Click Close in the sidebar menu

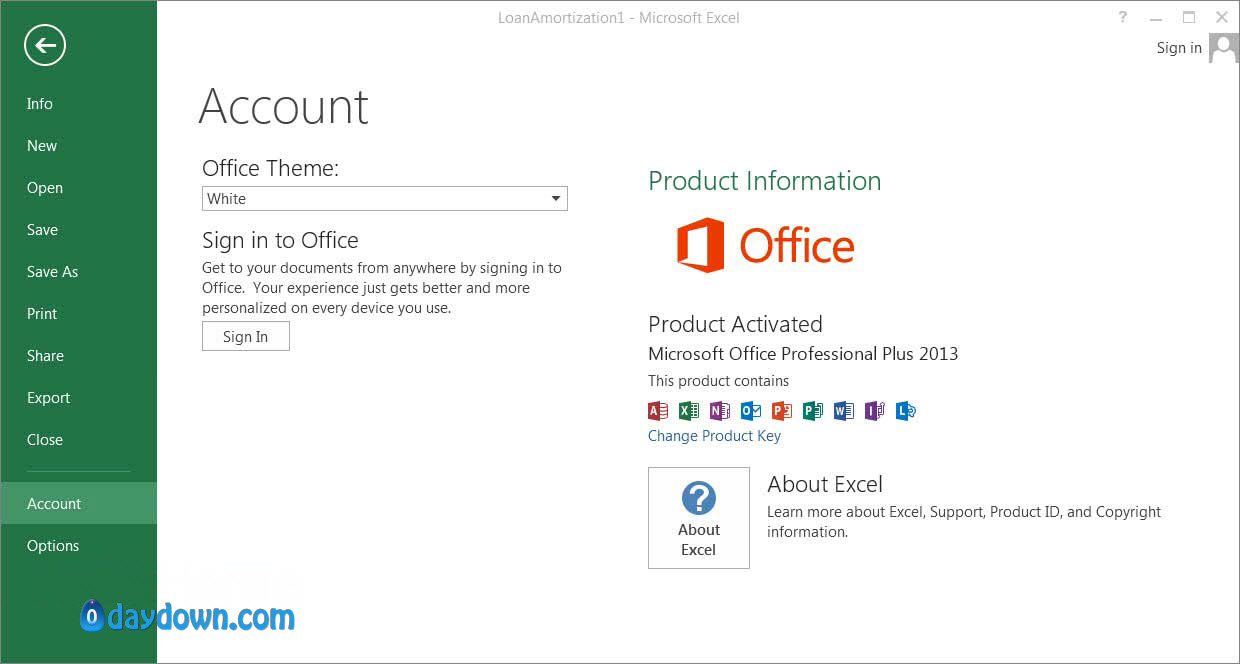(x=78, y=440)
